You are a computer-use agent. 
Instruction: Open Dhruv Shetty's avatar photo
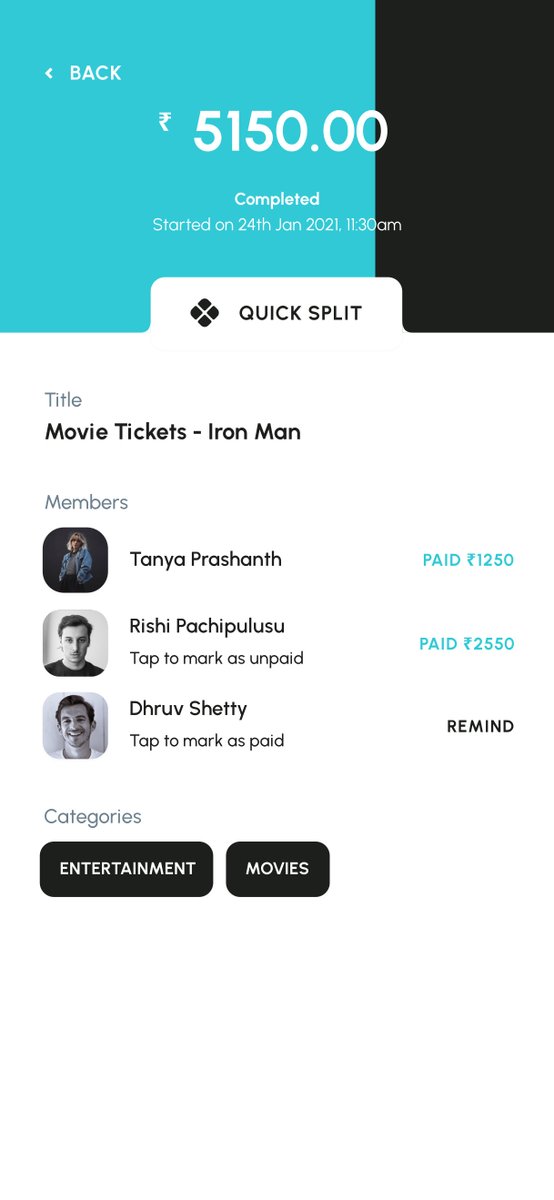[75, 726]
